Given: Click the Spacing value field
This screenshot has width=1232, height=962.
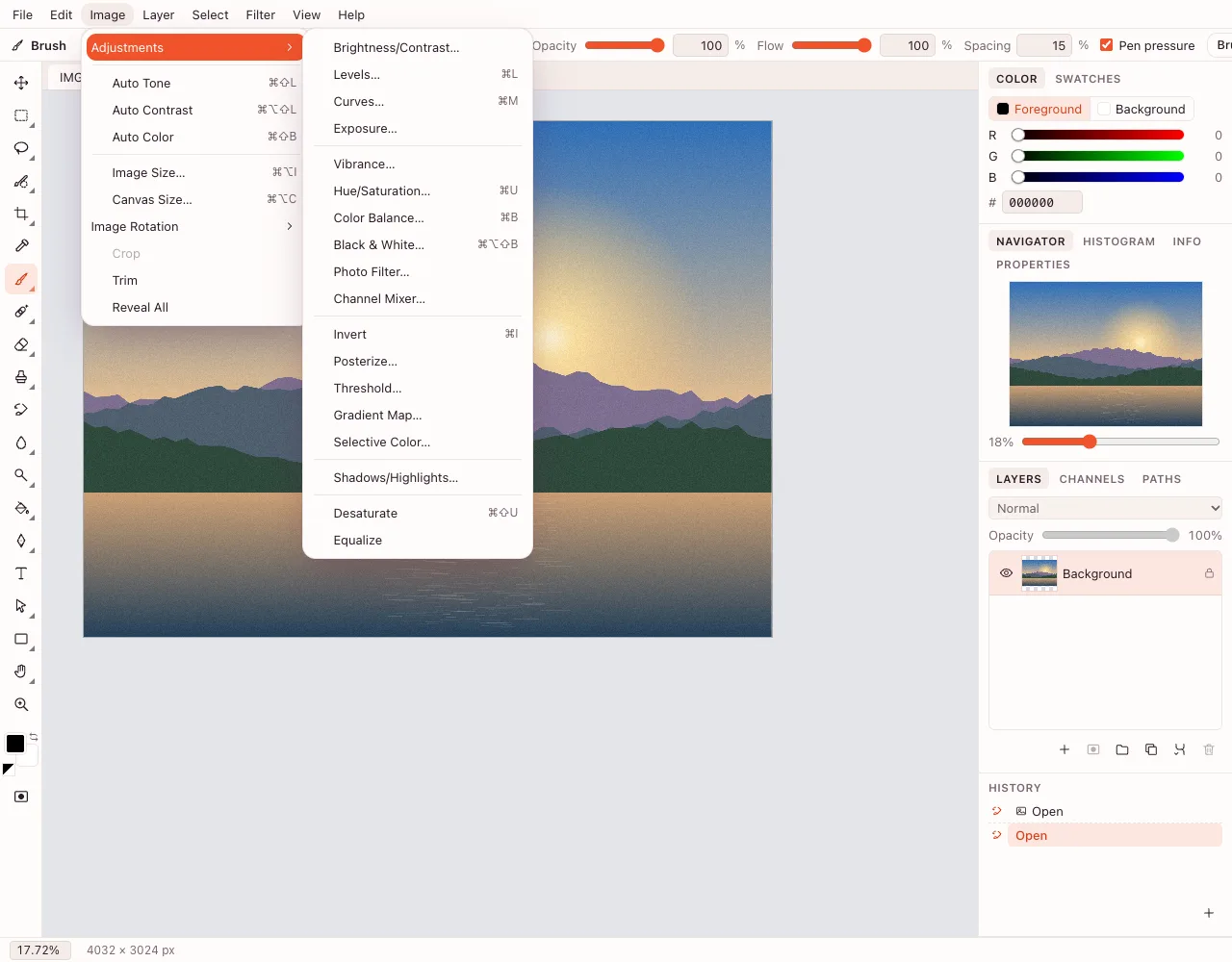Looking at the screenshot, I should click(1044, 45).
